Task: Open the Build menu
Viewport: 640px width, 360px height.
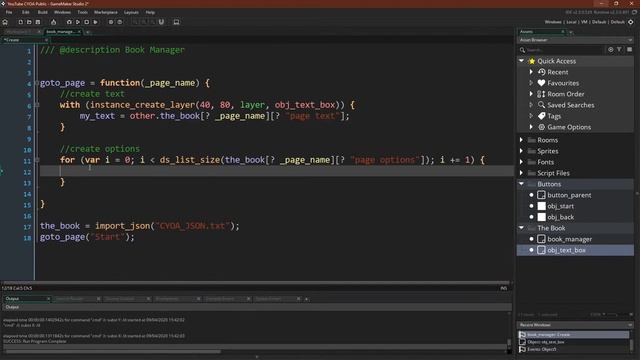Action: coord(42,12)
